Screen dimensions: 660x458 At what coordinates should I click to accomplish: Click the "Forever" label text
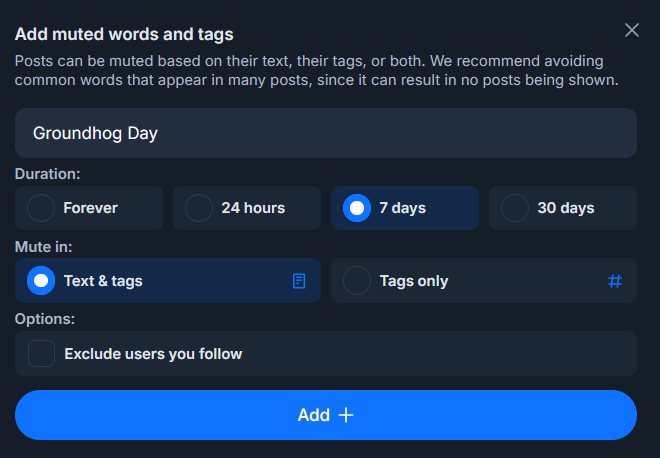point(90,208)
